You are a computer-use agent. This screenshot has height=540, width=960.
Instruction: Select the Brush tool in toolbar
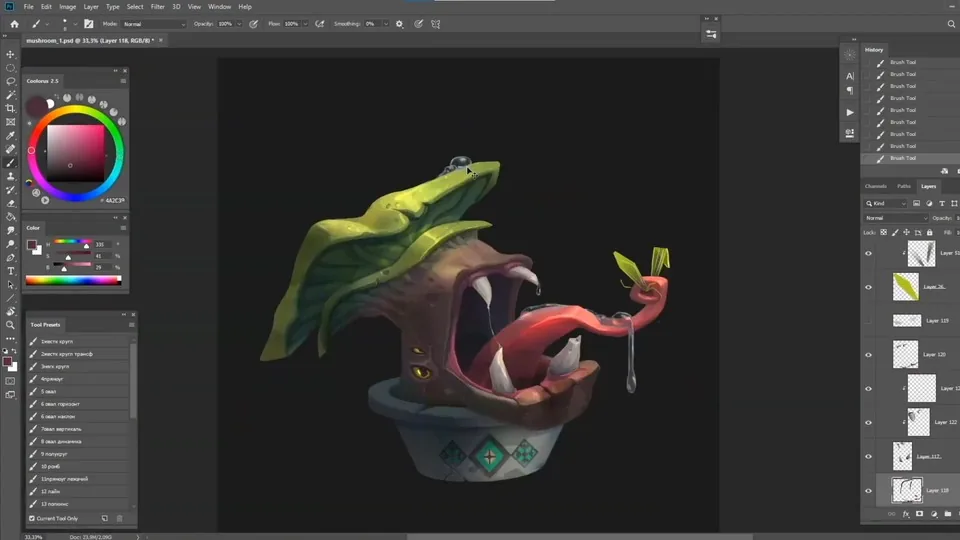pyautogui.click(x=10, y=163)
